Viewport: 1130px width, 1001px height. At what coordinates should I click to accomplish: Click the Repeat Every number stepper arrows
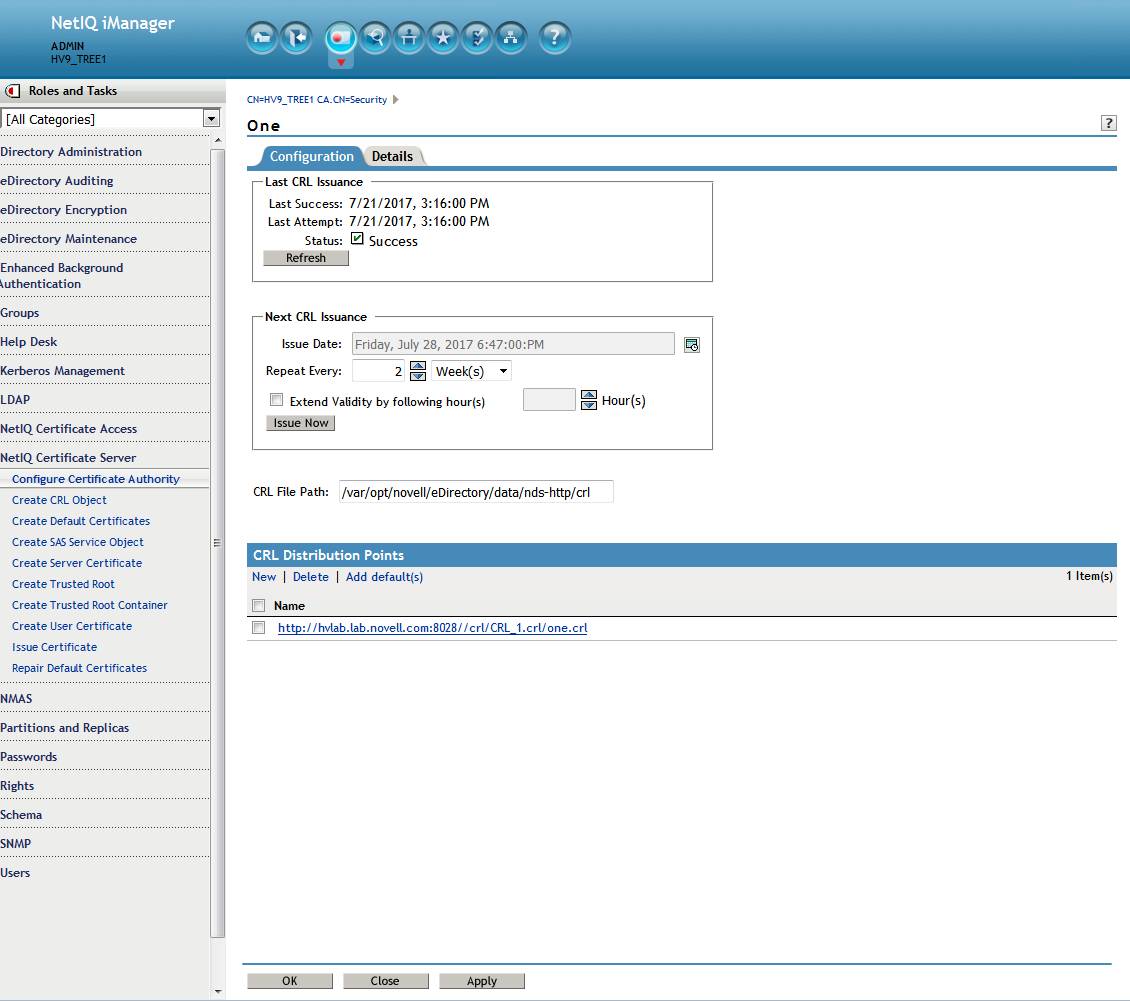[x=418, y=371]
